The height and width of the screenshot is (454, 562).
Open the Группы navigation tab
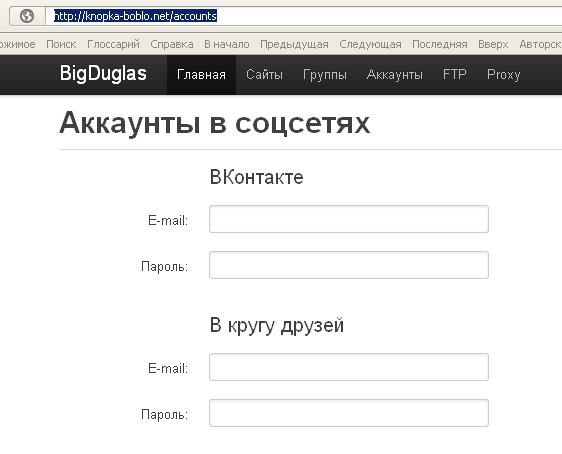click(325, 75)
